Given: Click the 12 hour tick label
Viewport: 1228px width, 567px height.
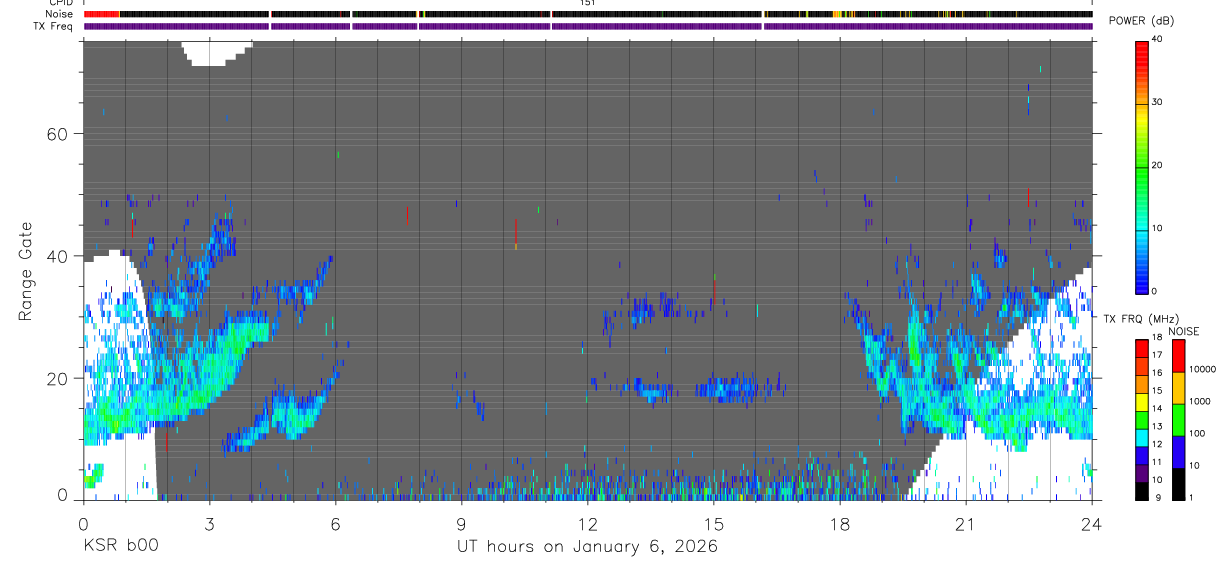Looking at the screenshot, I should point(588,522).
